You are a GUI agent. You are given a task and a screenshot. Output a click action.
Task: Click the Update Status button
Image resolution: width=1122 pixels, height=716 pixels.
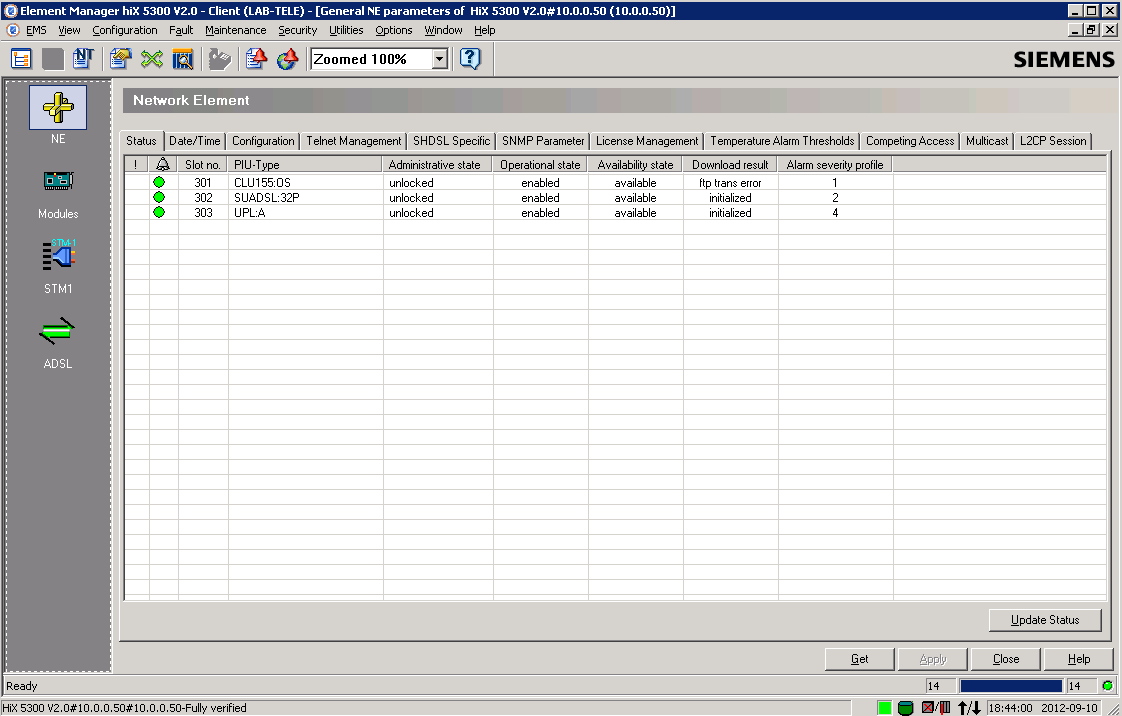coord(1045,620)
